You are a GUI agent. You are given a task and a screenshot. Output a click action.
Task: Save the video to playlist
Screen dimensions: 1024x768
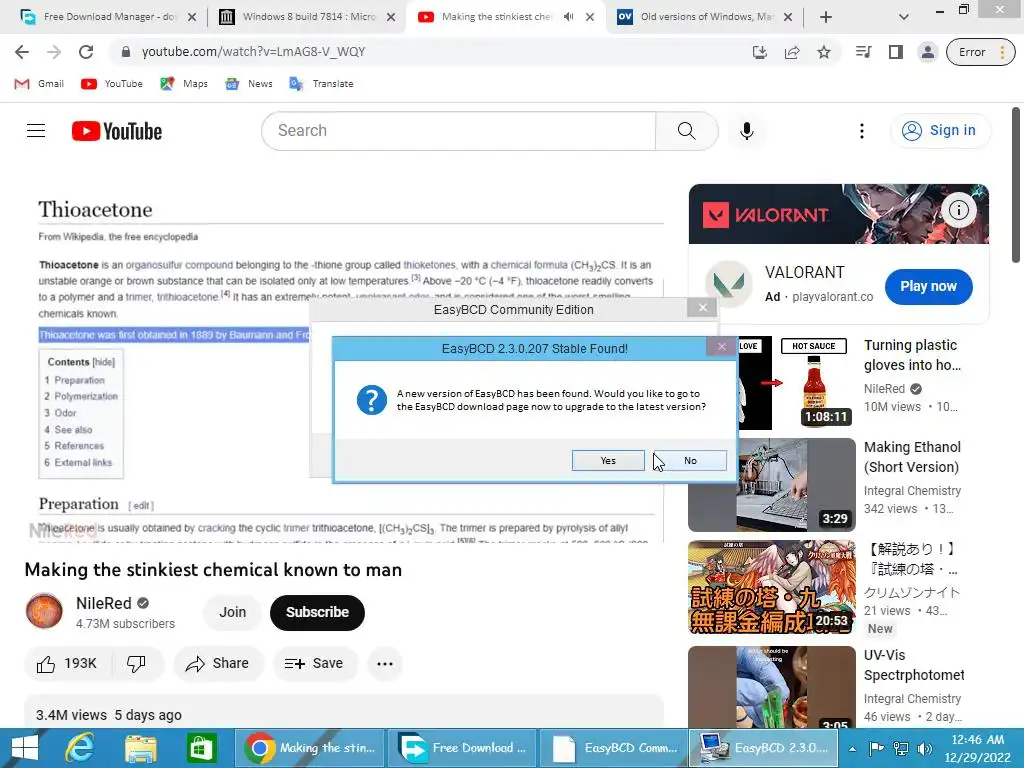(315, 664)
